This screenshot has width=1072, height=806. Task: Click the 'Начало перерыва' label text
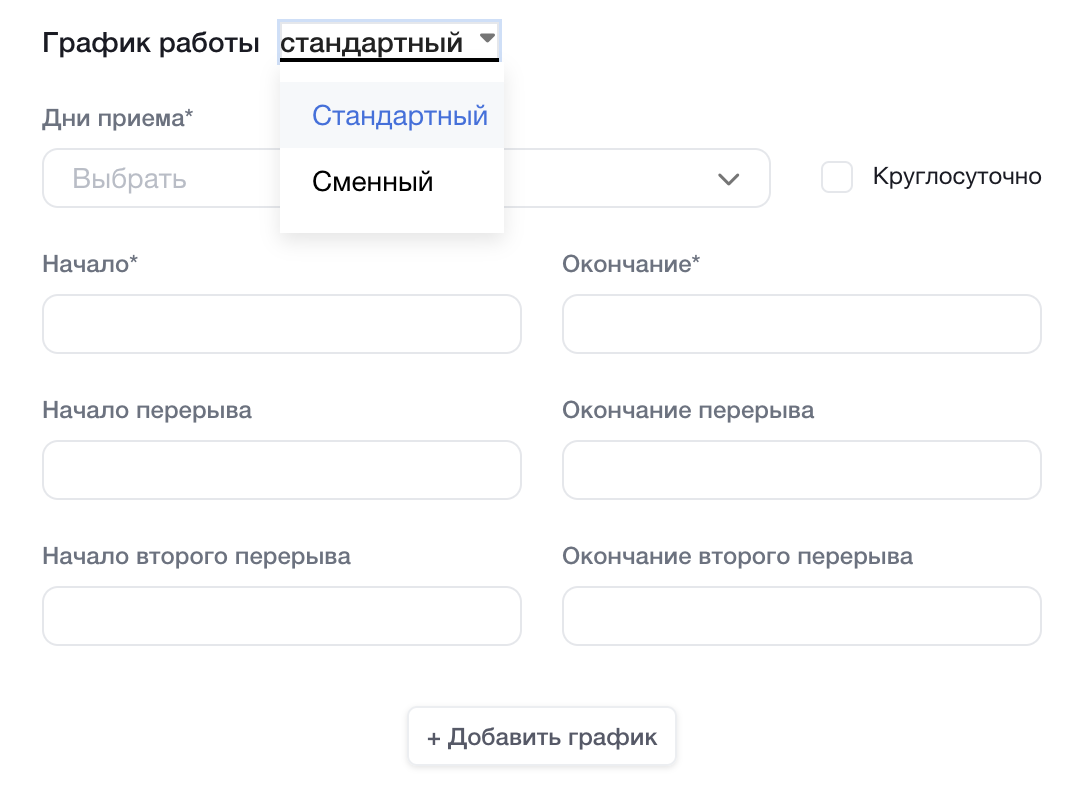point(146,410)
